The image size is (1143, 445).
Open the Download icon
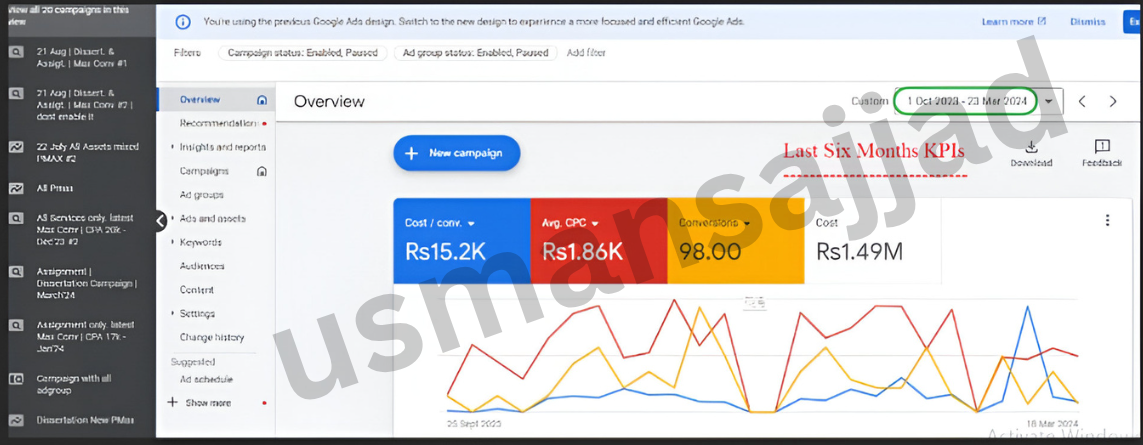(x=1031, y=147)
